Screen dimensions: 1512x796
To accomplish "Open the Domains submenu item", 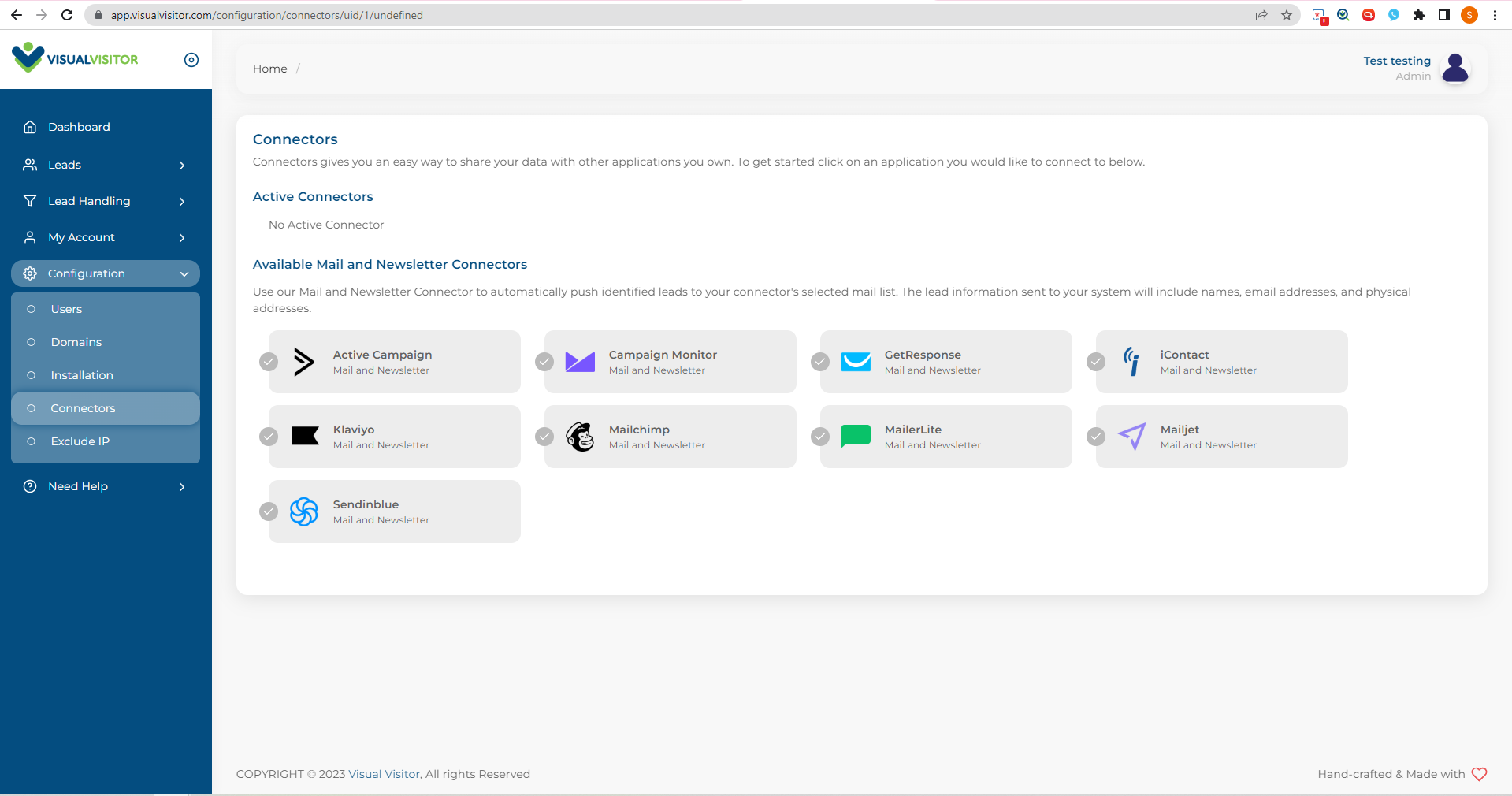I will [x=106, y=342].
